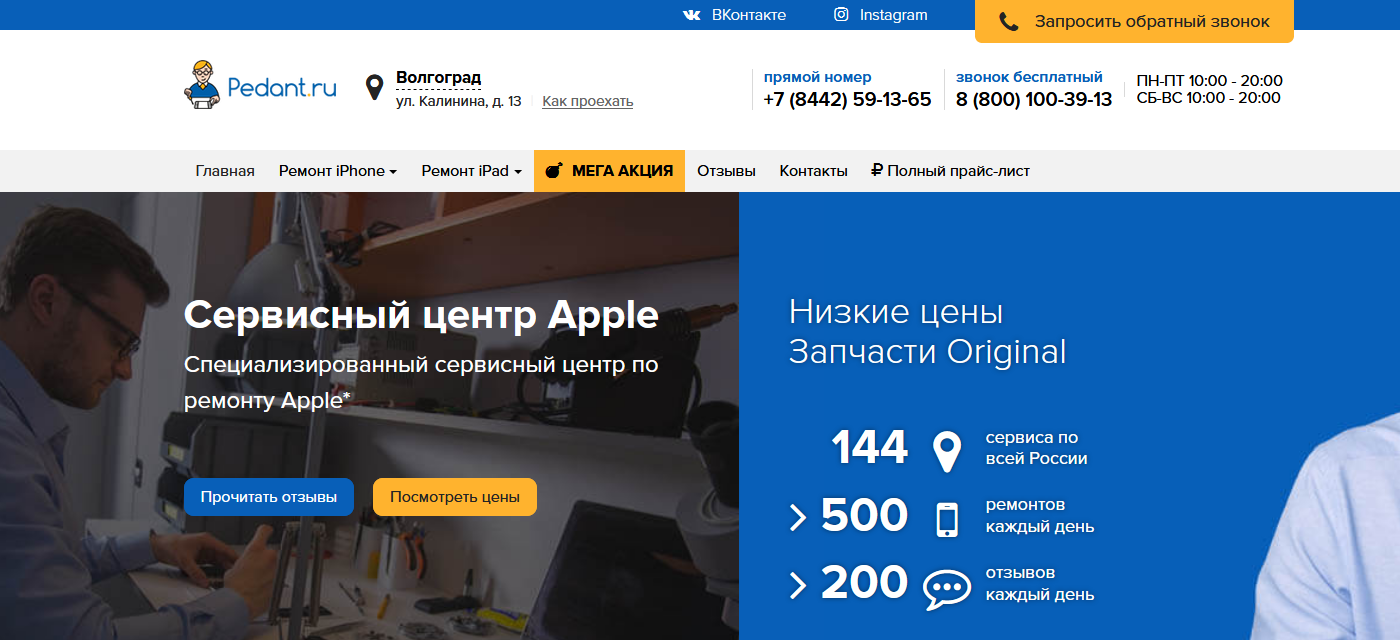Click the chevron arrow before 200

coord(798,585)
